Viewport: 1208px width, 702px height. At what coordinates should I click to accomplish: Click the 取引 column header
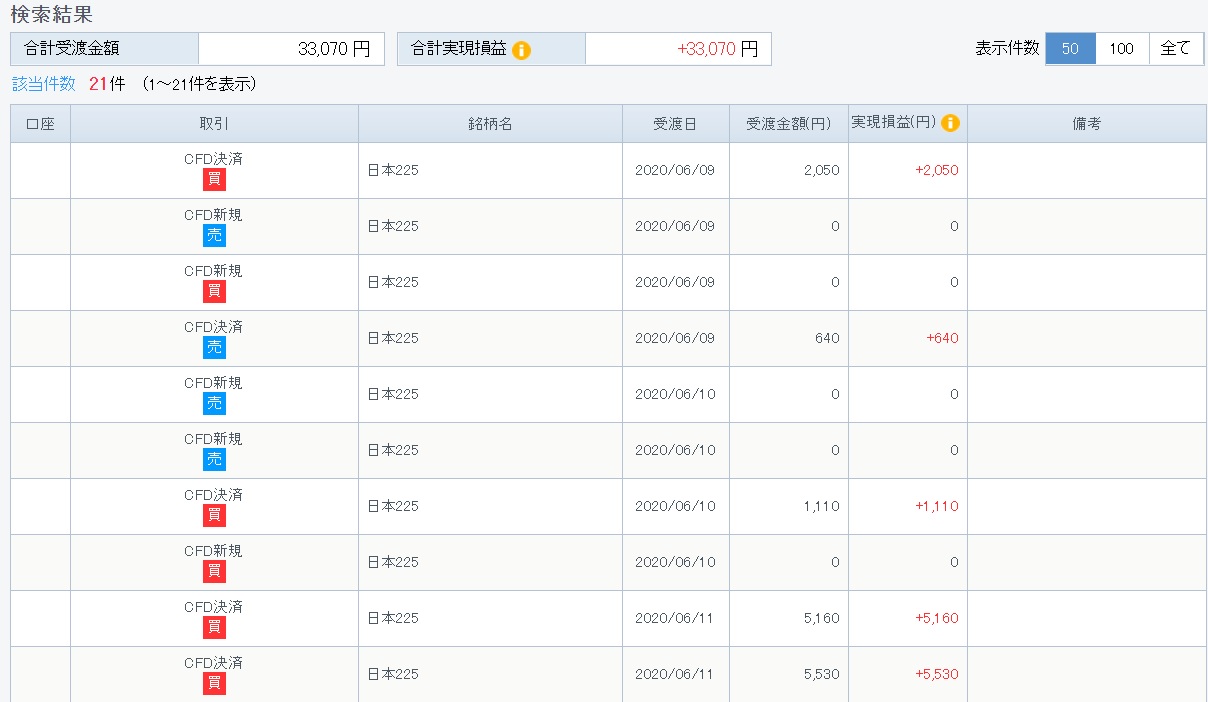[x=214, y=124]
